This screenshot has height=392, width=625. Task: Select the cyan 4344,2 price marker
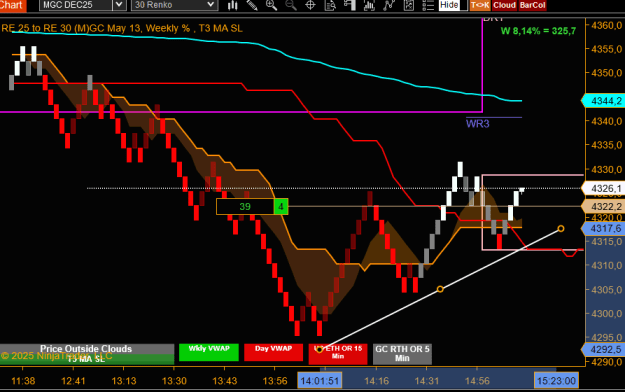tap(603, 101)
